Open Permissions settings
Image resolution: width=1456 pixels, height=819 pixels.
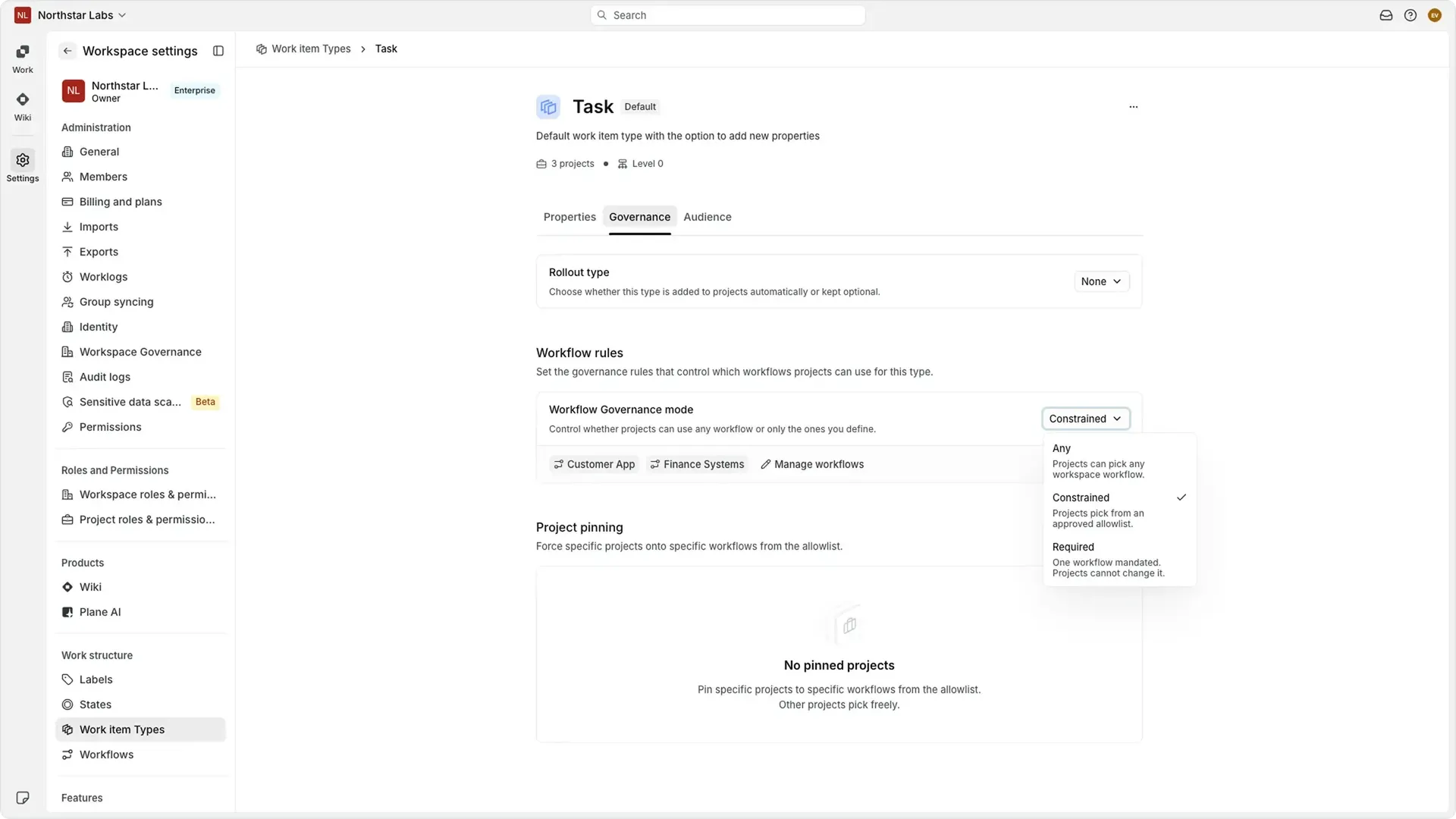[x=140, y=427]
